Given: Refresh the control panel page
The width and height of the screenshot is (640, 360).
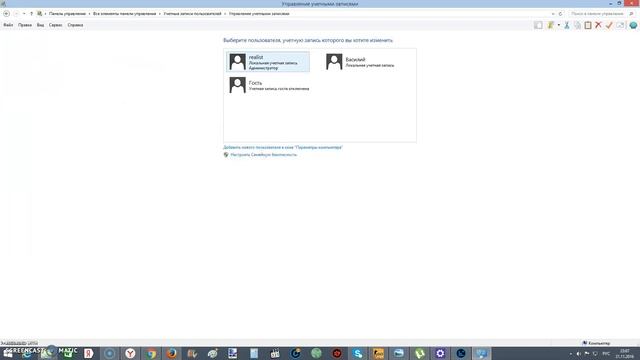Looking at the screenshot, I should pos(560,13).
